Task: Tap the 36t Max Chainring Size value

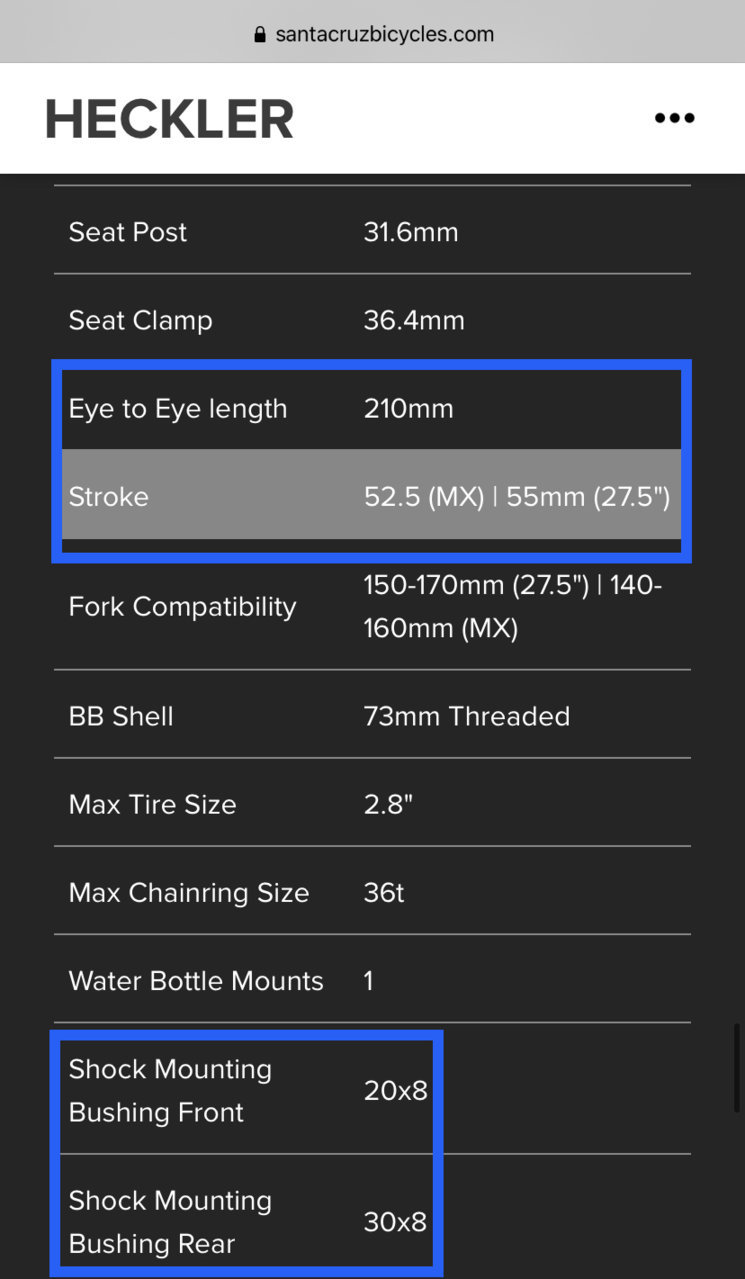Action: [x=384, y=892]
